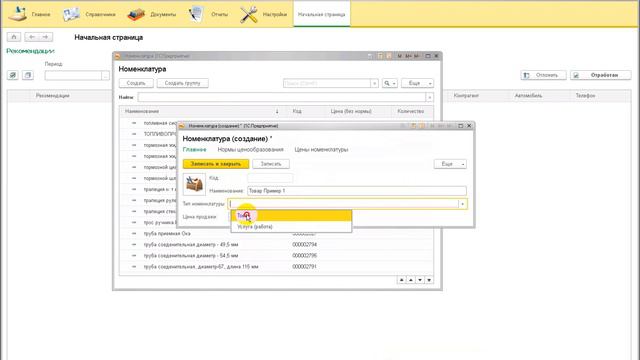Switch to Цены номенклатуры tab
The height and width of the screenshot is (360, 640).
pos(321,149)
